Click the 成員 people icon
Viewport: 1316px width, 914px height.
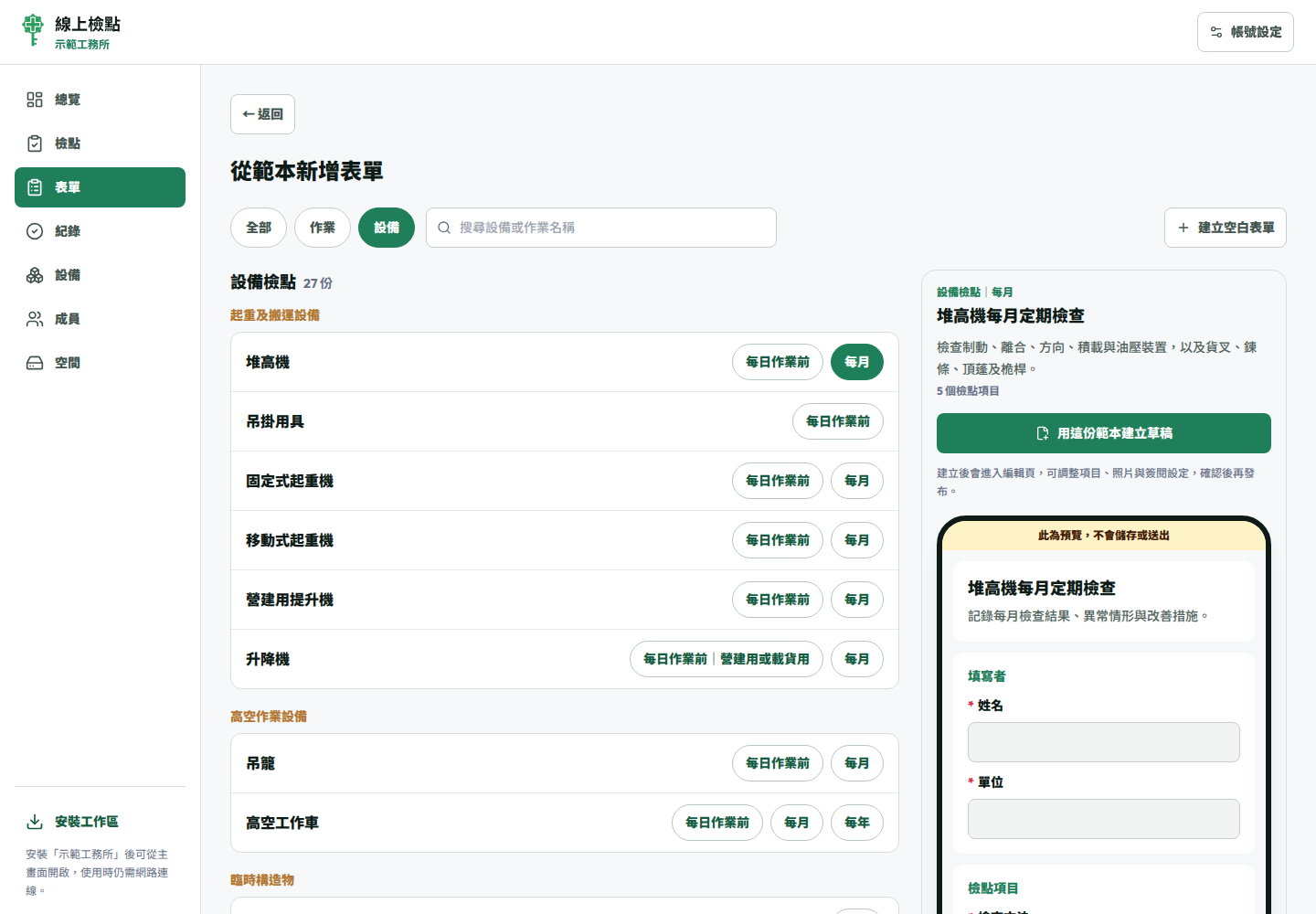35,319
